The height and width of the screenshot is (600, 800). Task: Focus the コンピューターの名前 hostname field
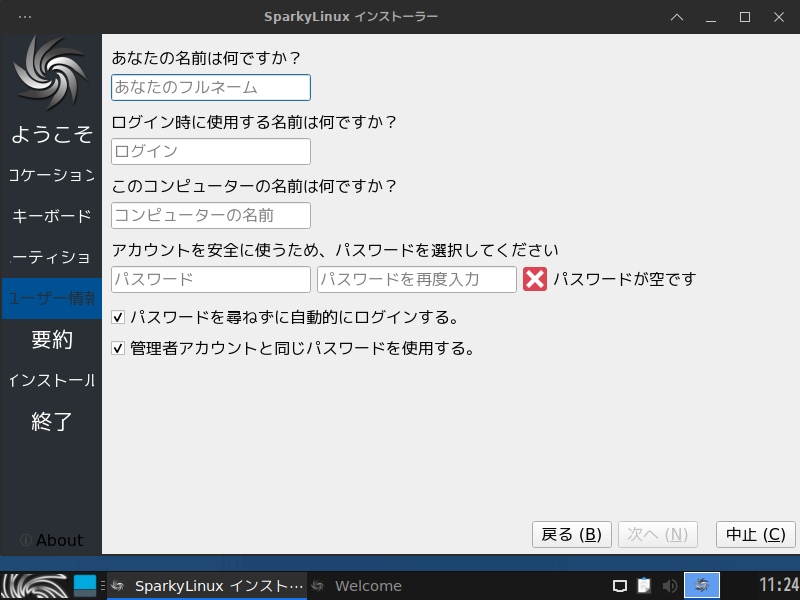click(x=211, y=215)
